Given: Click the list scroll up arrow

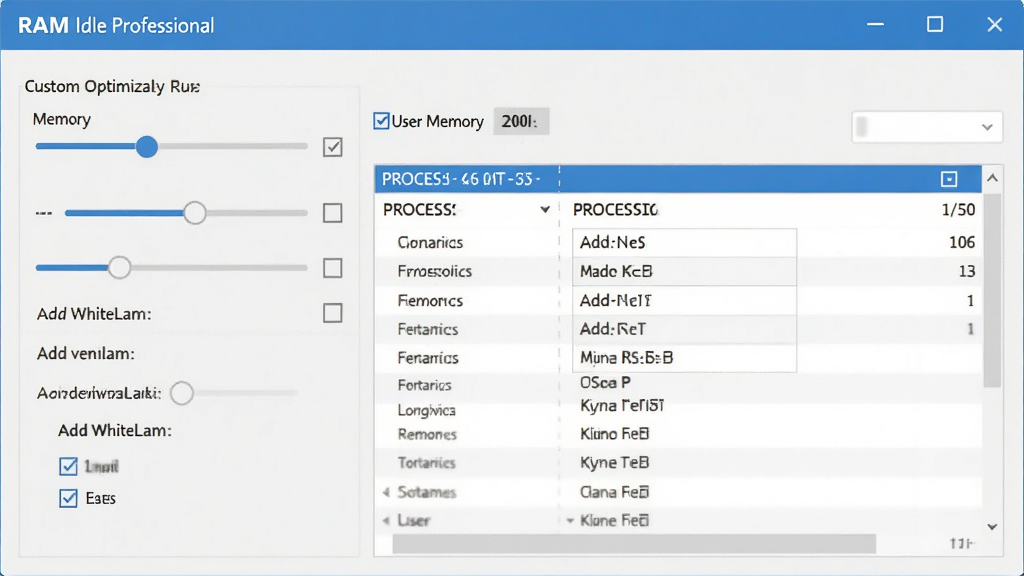Looking at the screenshot, I should click(x=992, y=178).
